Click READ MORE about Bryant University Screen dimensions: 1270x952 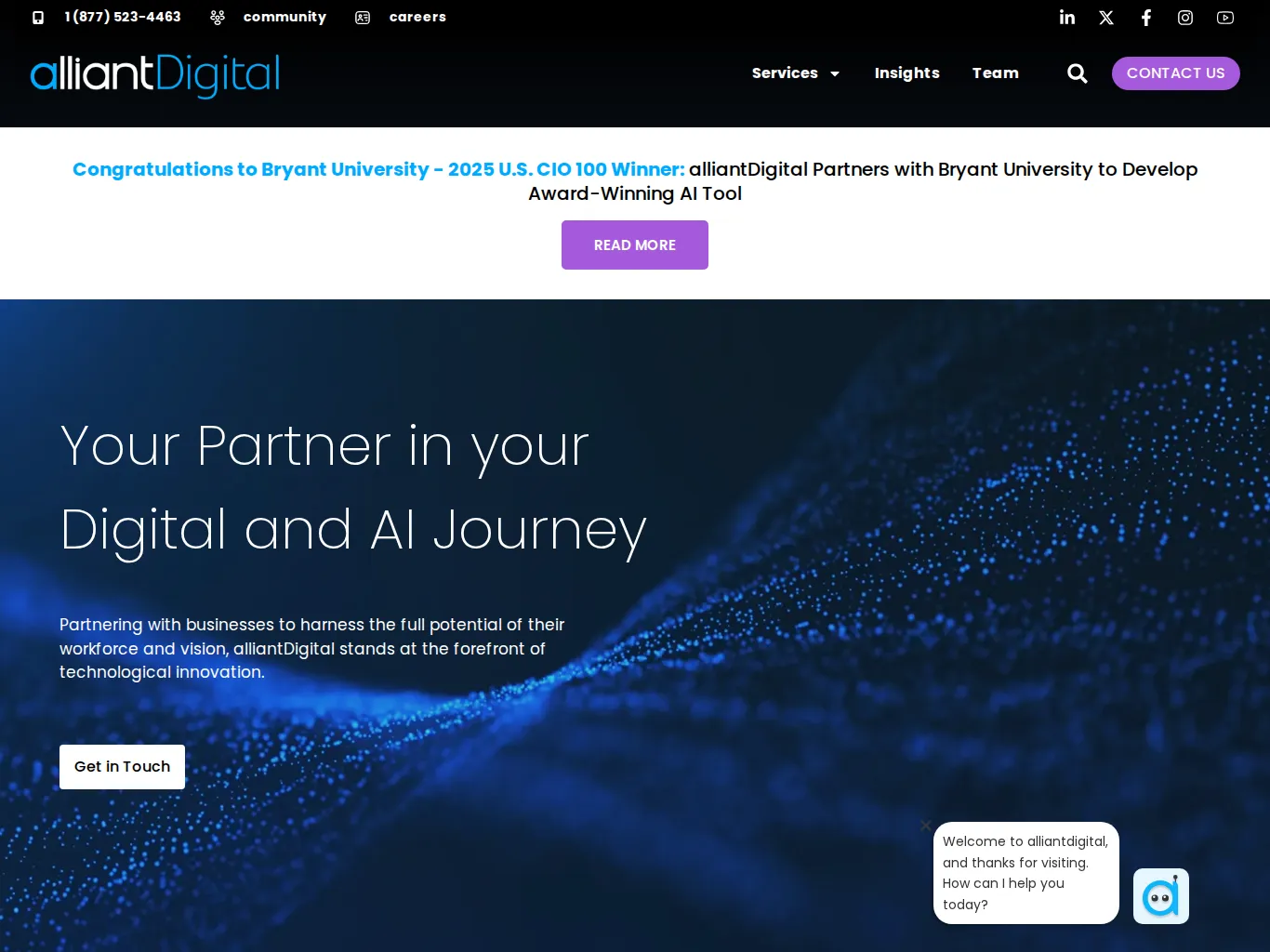[634, 245]
